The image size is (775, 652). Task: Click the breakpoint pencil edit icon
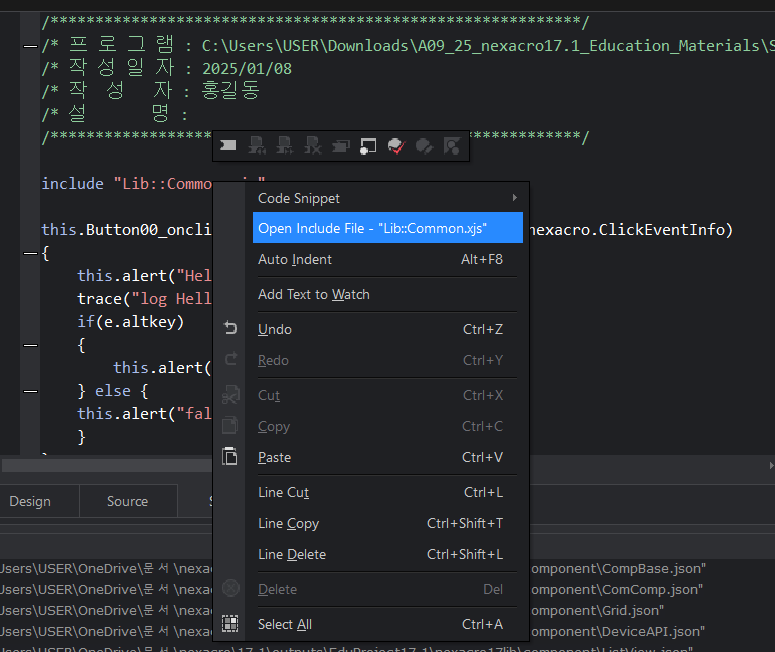tap(424, 146)
